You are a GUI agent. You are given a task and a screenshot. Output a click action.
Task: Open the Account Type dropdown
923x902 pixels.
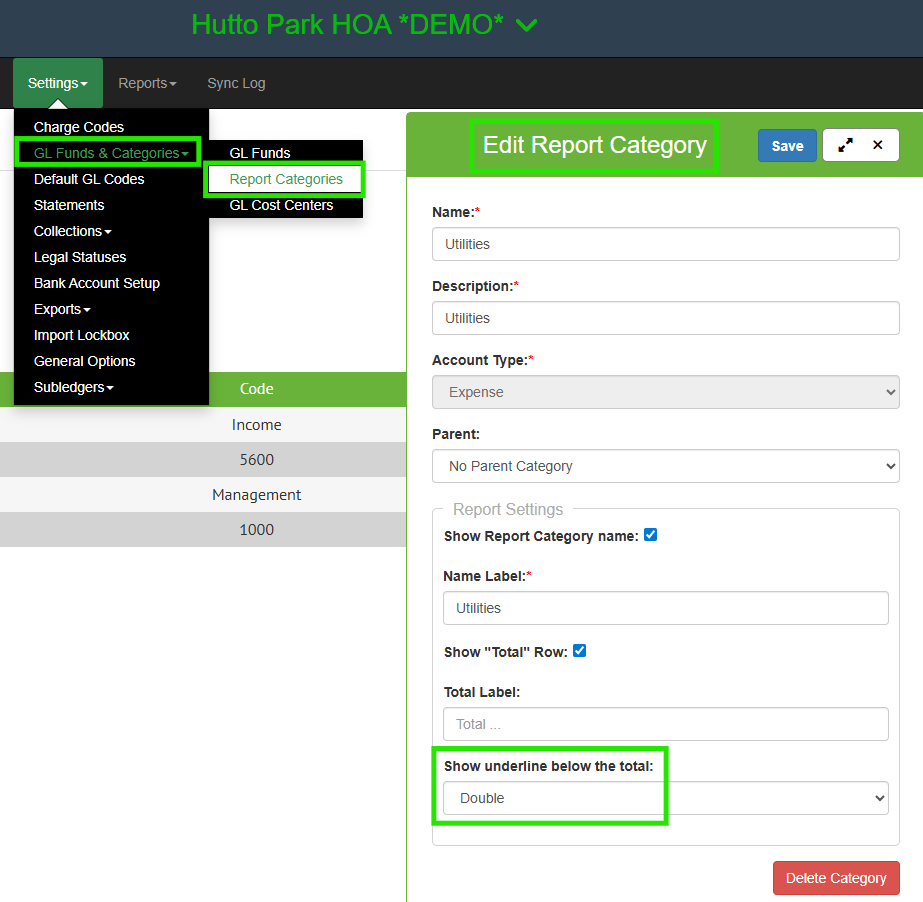[x=665, y=392]
